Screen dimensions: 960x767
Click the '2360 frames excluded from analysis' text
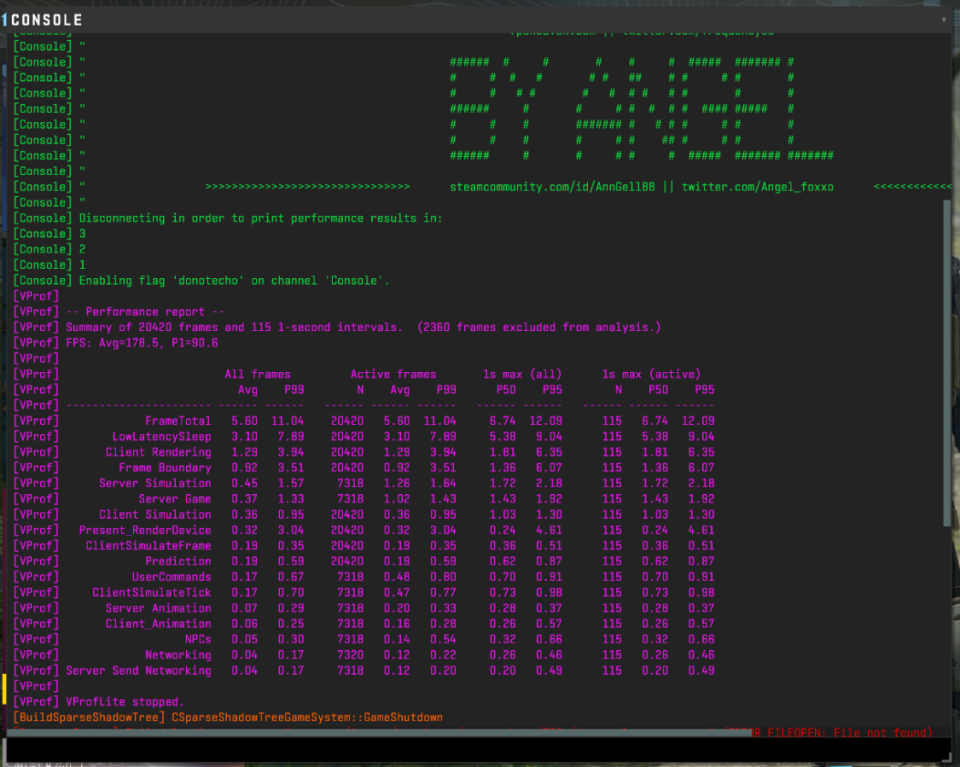539,327
